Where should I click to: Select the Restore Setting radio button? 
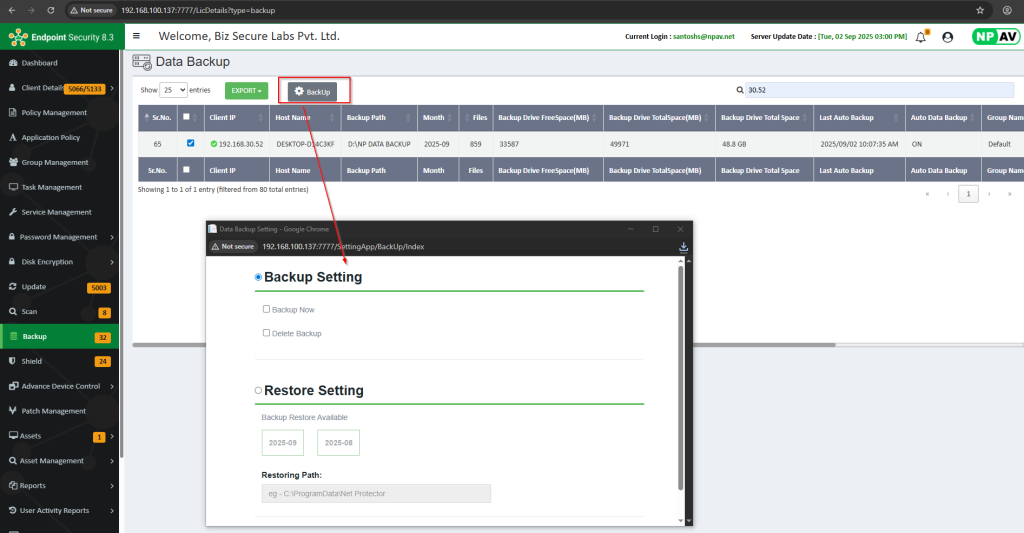point(258,390)
